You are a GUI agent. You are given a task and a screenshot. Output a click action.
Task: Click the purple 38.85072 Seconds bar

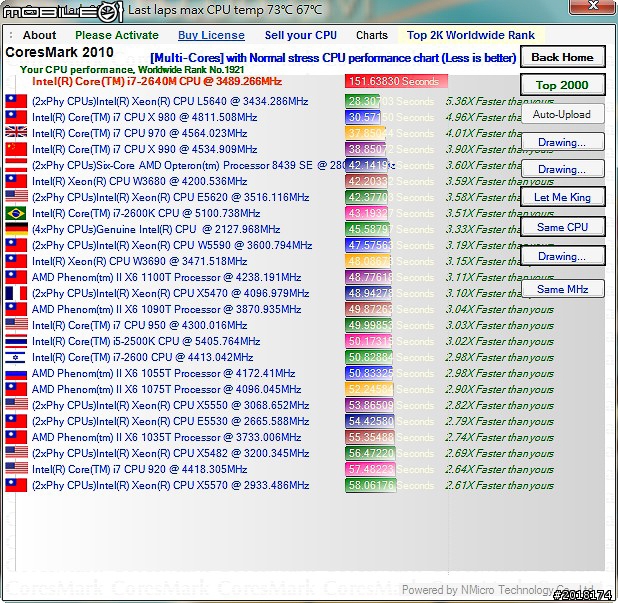coord(366,149)
